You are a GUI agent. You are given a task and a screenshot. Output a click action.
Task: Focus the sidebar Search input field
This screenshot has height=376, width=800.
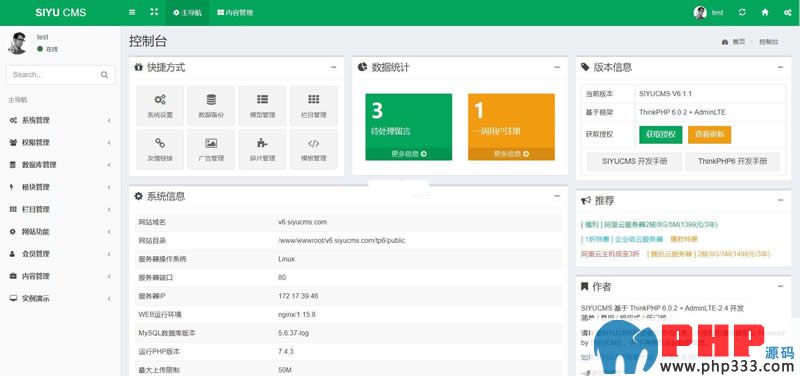[x=53, y=74]
